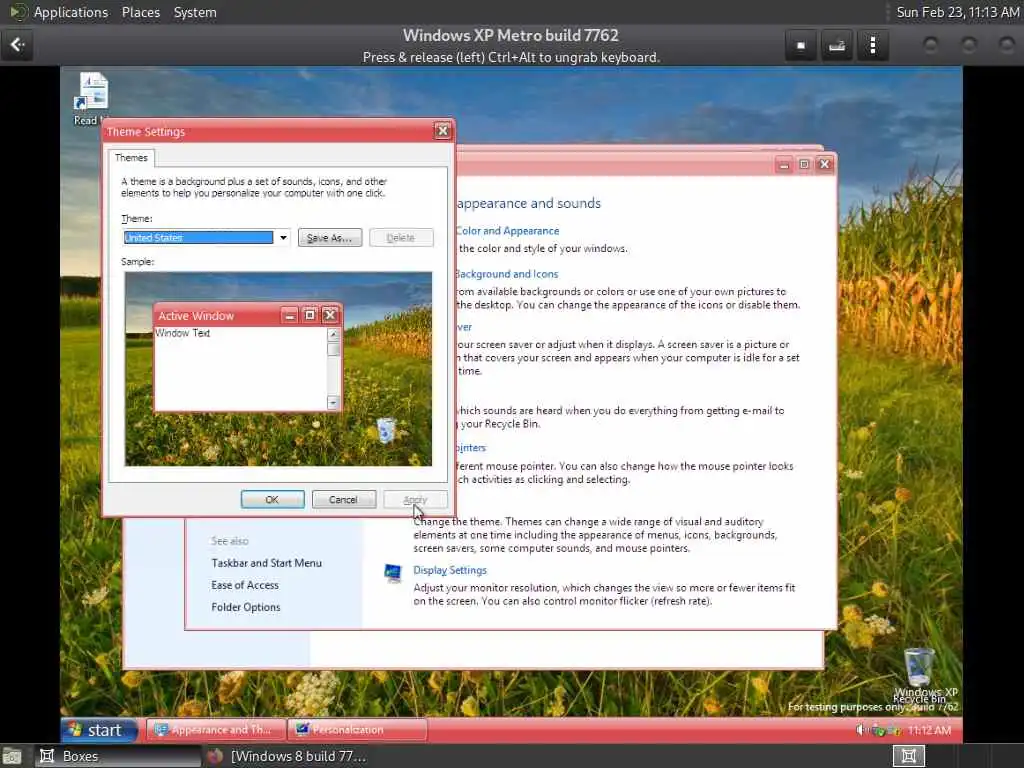The width and height of the screenshot is (1024, 768).
Task: Open the Places menu
Action: pos(140,12)
